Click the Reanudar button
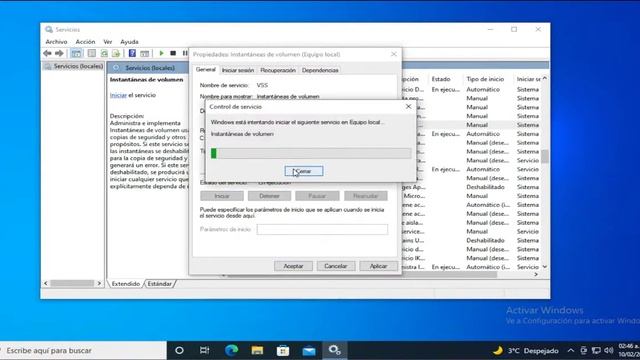The height and width of the screenshot is (360, 640). pos(365,196)
